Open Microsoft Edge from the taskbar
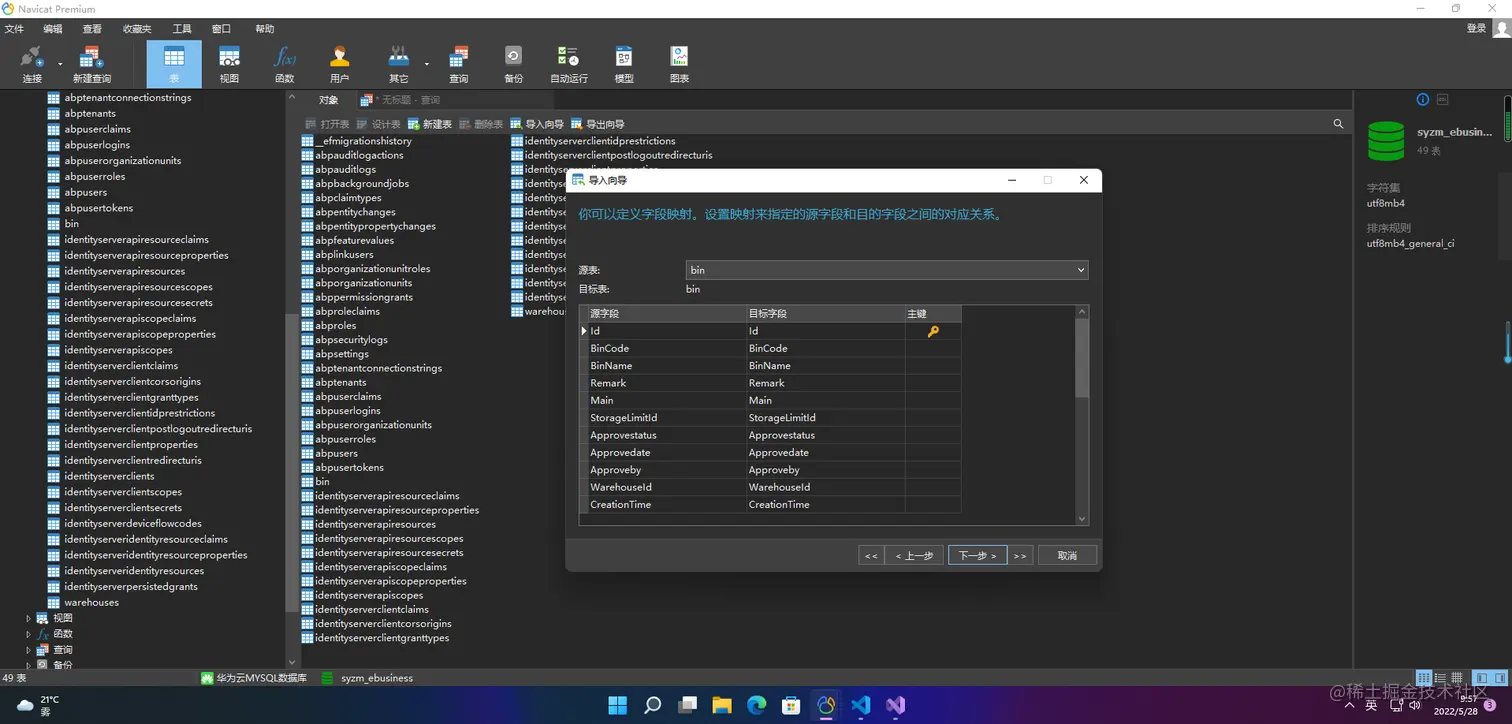The height and width of the screenshot is (724, 1512). click(757, 705)
